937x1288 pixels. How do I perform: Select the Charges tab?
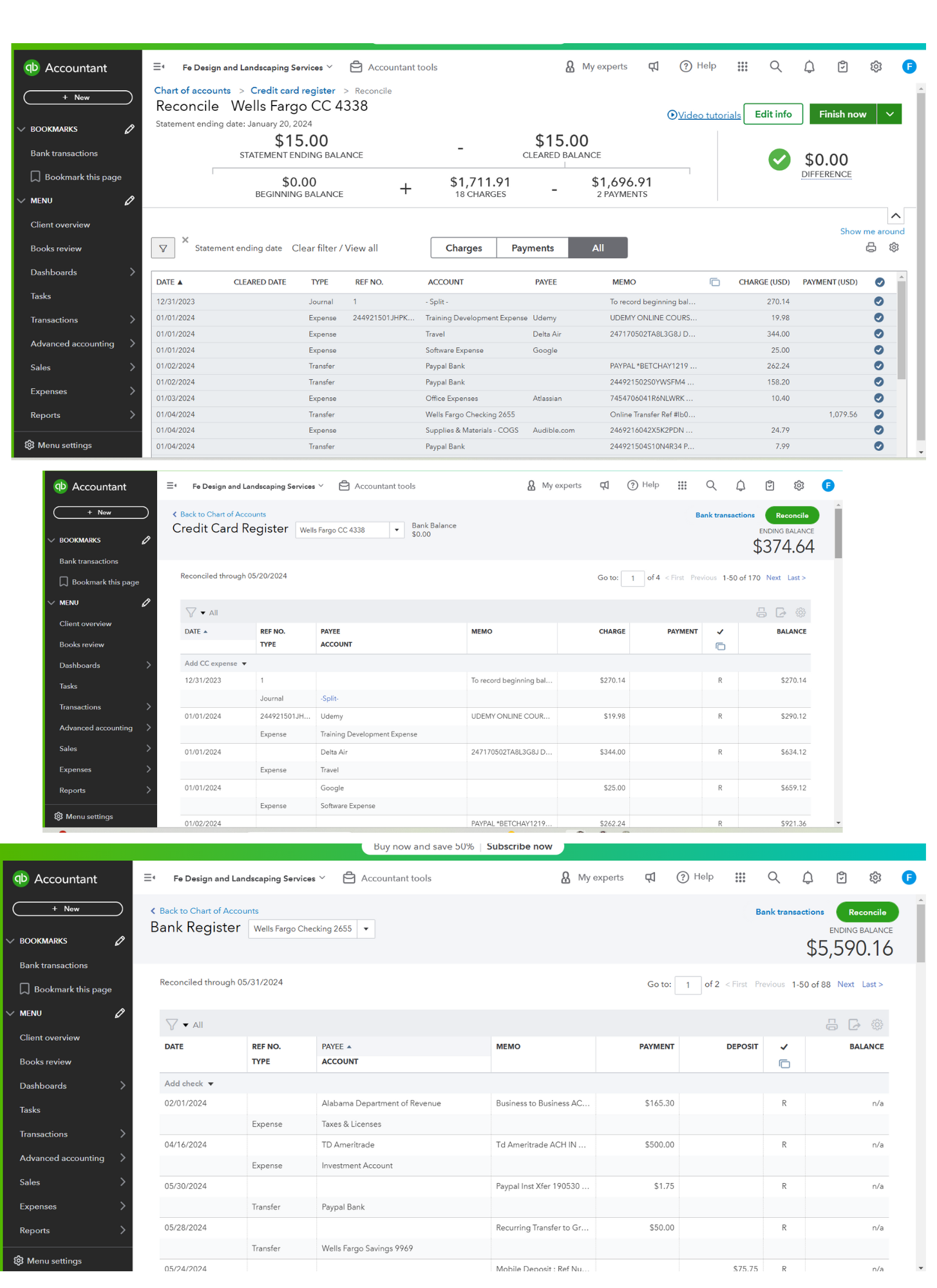pos(464,248)
